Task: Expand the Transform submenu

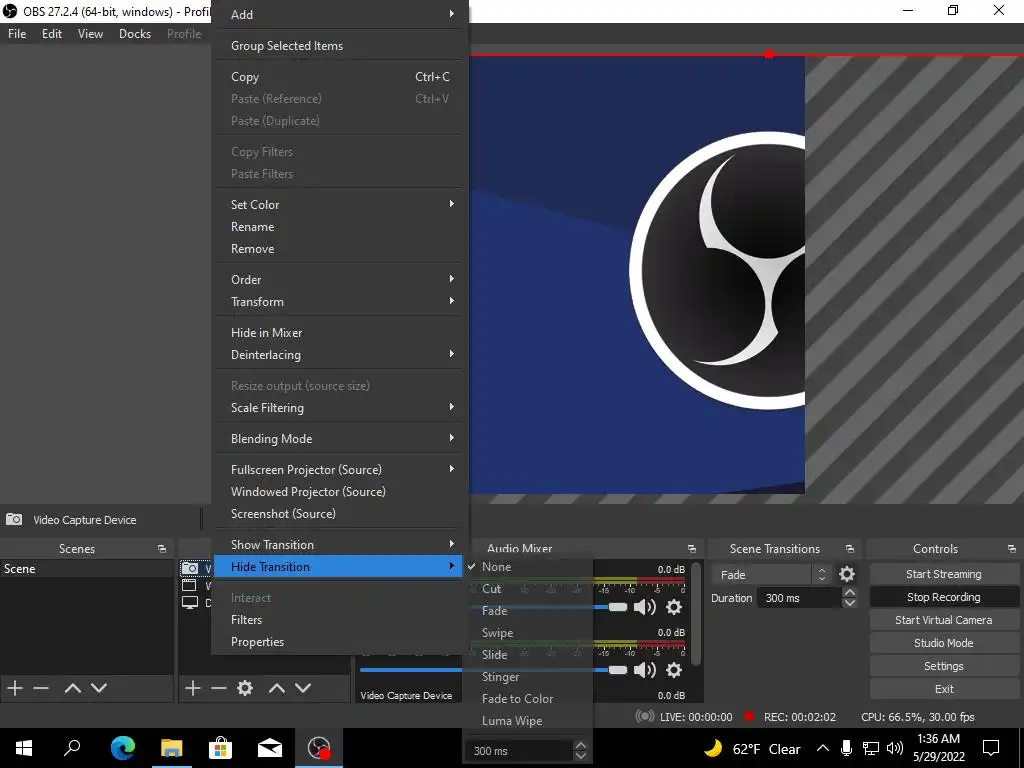Action: (x=340, y=302)
